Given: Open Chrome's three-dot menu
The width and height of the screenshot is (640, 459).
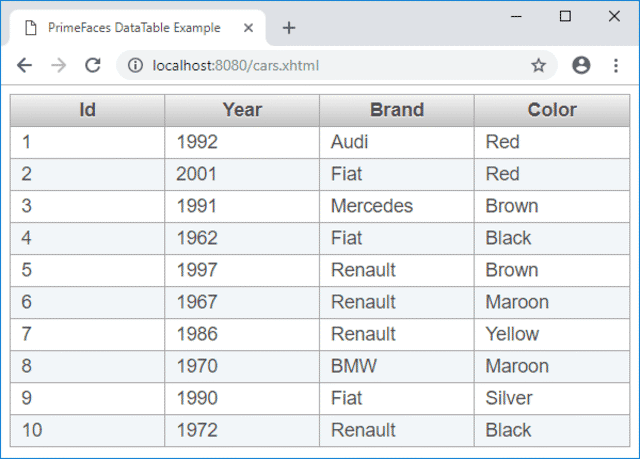Looking at the screenshot, I should [x=616, y=65].
